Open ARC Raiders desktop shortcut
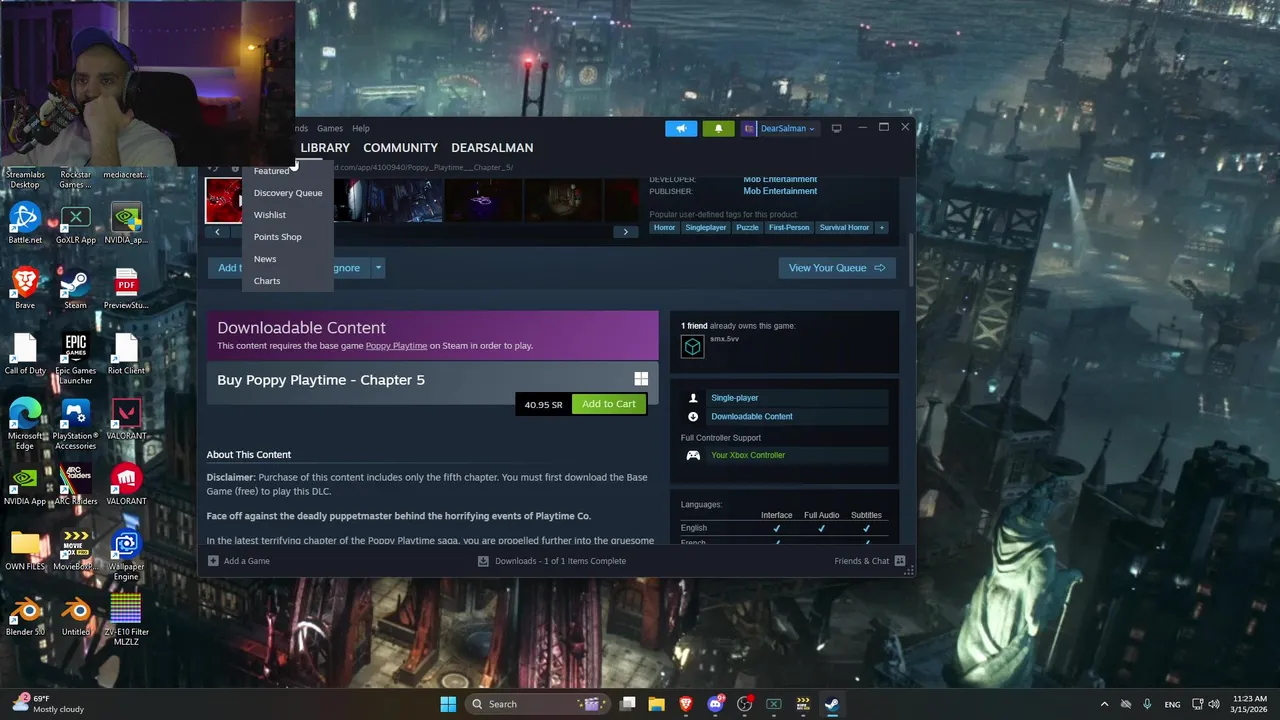 [75, 484]
